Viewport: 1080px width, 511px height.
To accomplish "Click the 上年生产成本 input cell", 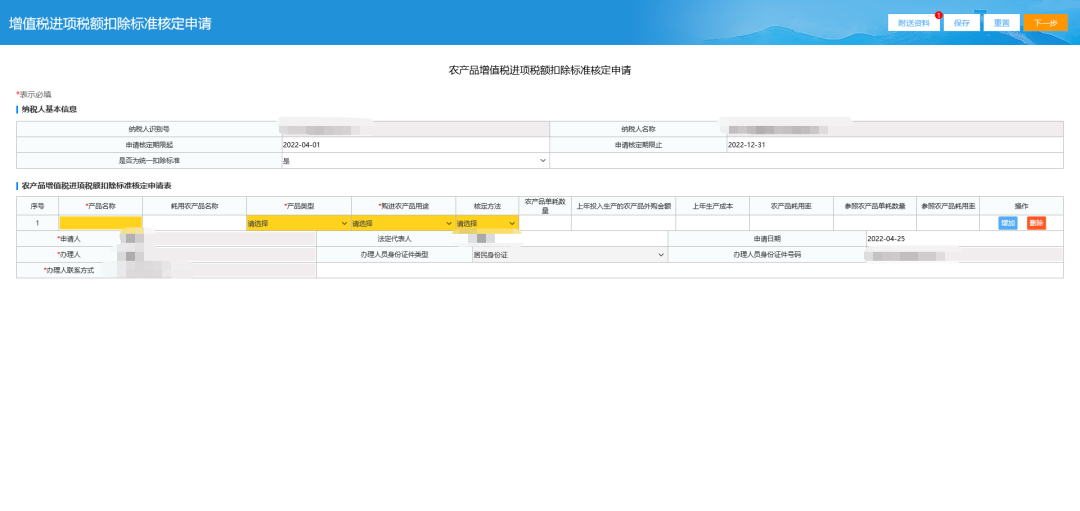I will click(711, 224).
